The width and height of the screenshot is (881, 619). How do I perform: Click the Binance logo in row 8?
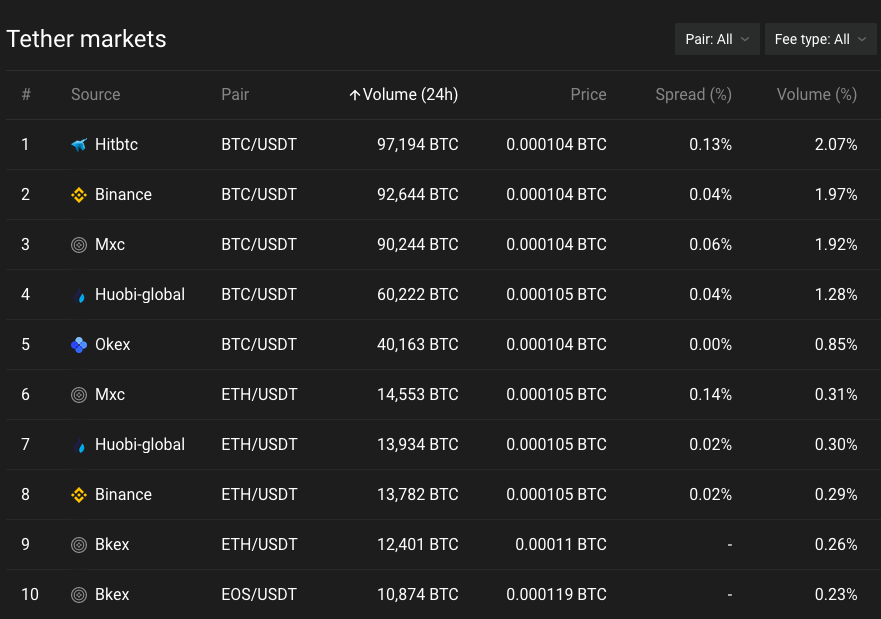79,495
